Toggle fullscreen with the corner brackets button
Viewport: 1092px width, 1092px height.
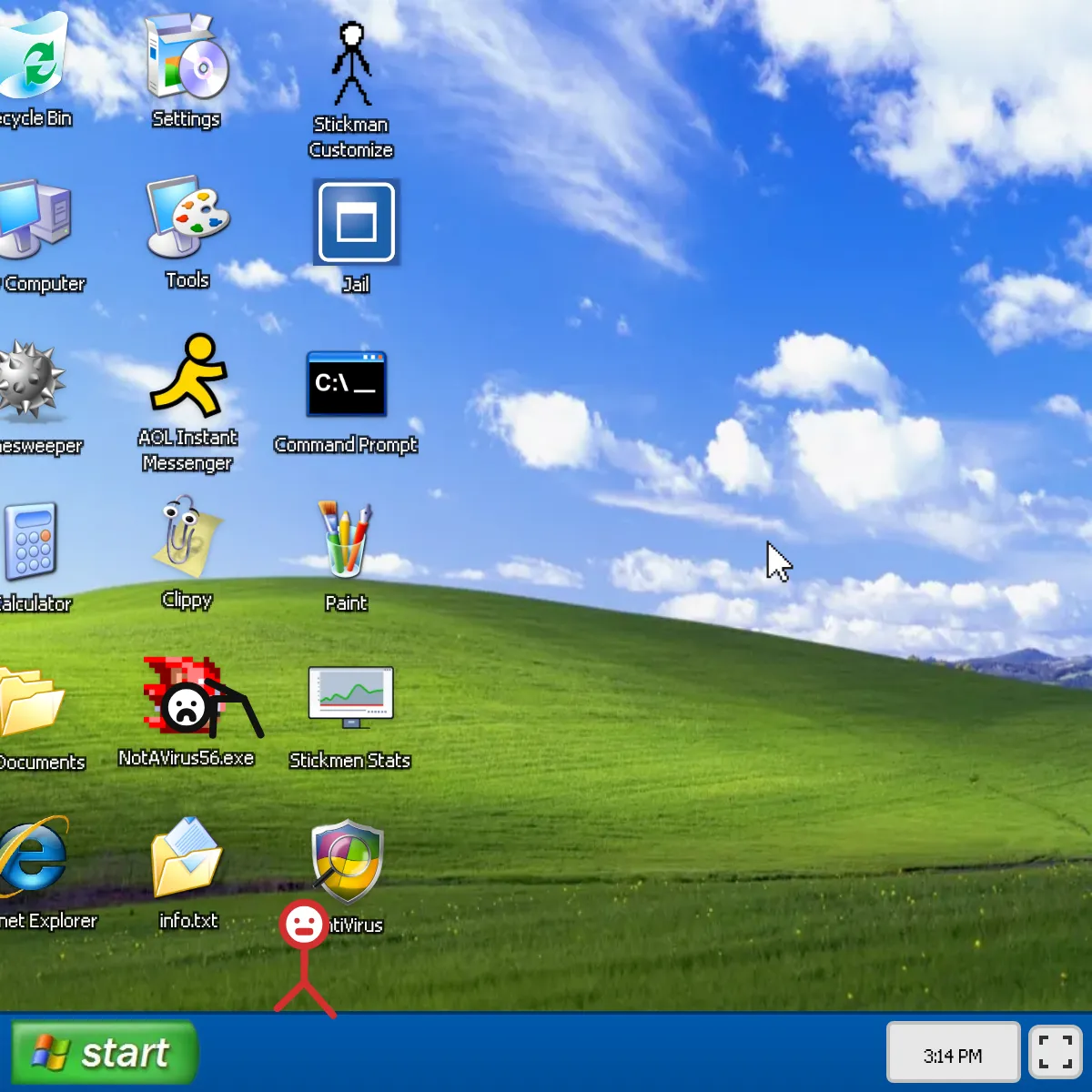(x=1056, y=1052)
